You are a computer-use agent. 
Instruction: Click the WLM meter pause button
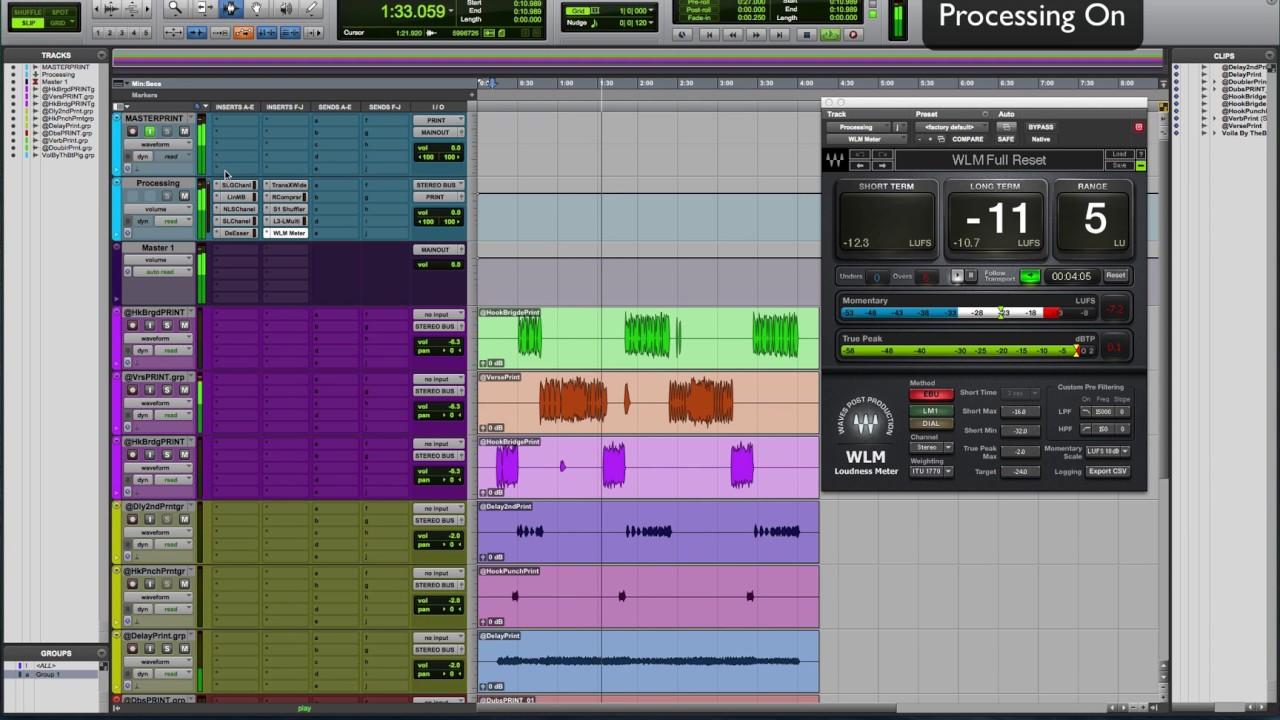pyautogui.click(x=970, y=276)
